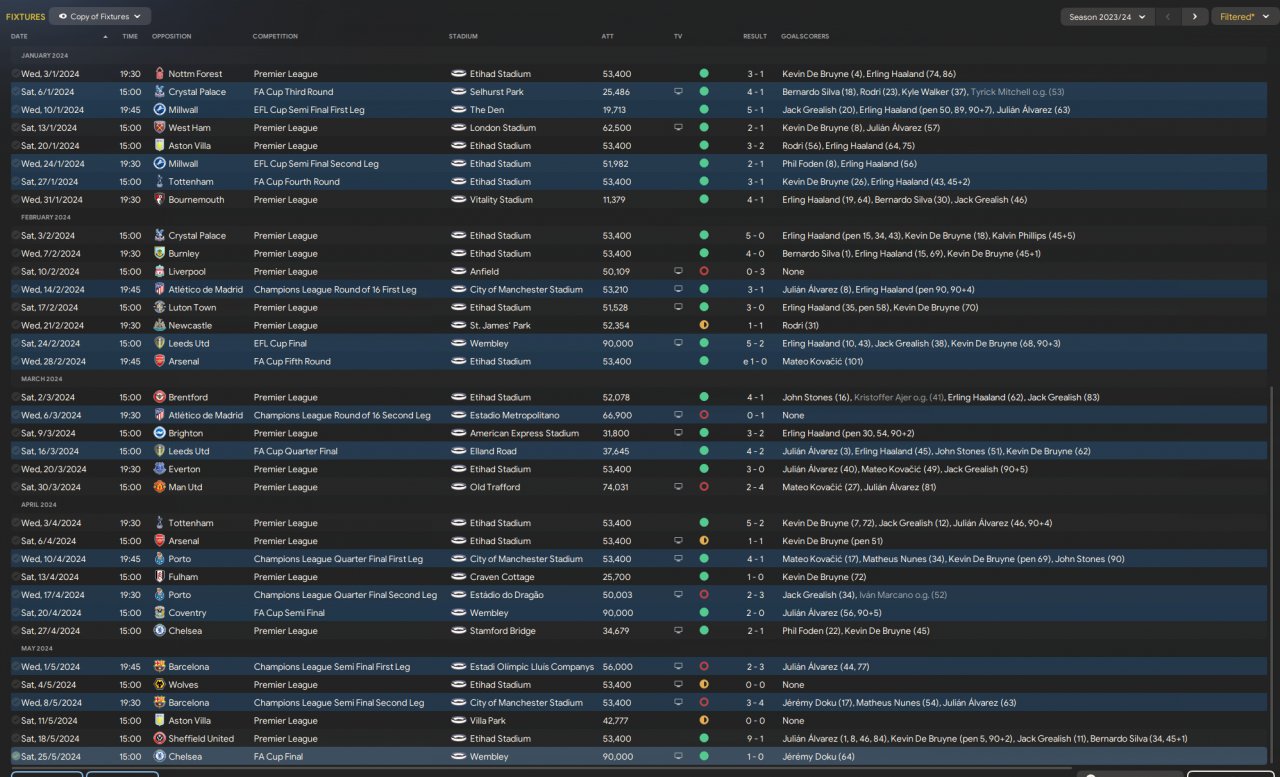The width and height of the screenshot is (1280, 777).
Task: Sort by the GOALSCORERS column header
Action: 805,37
